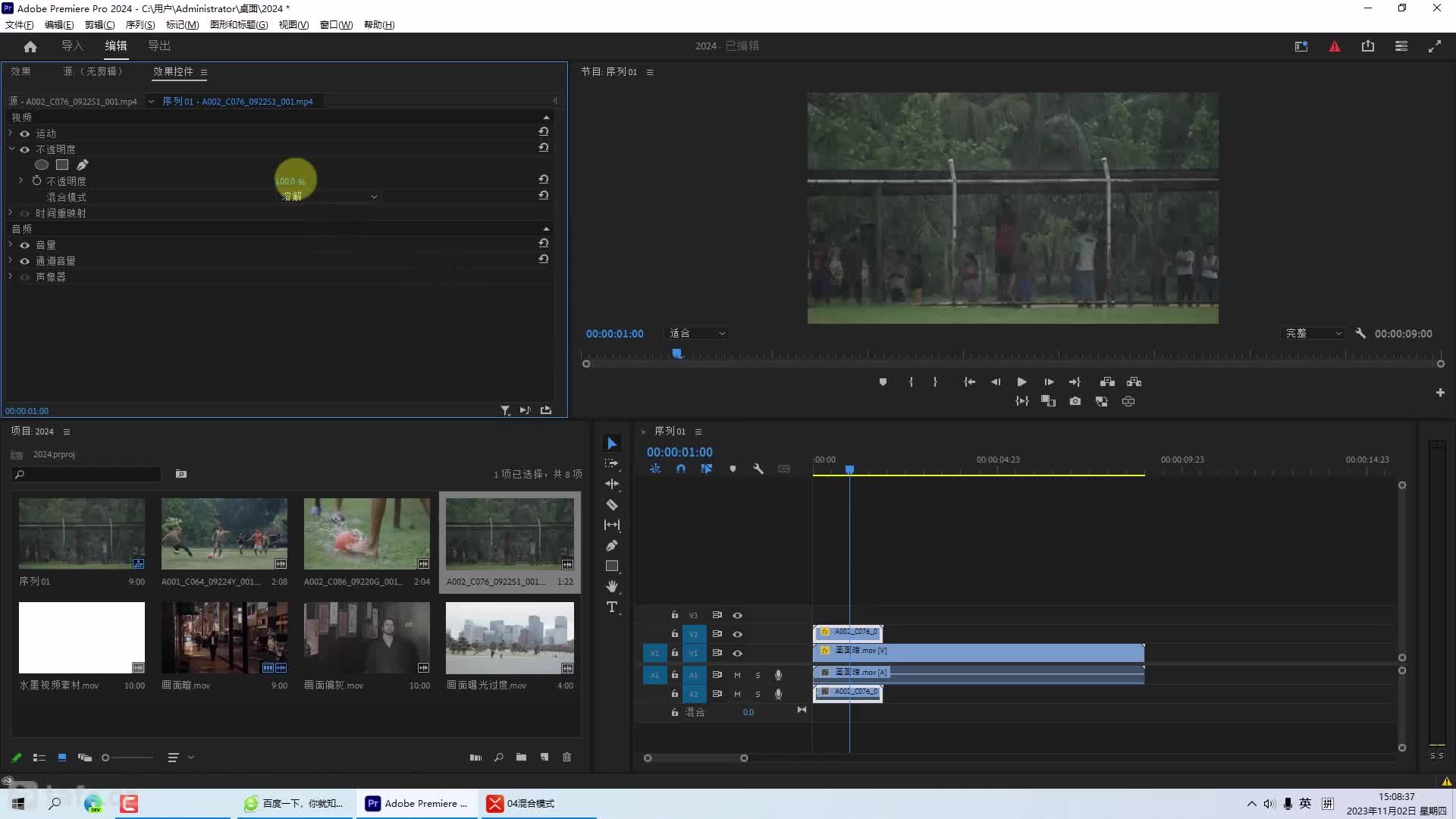Select the Pen tool in toolbox
Image resolution: width=1456 pixels, height=819 pixels.
[611, 545]
